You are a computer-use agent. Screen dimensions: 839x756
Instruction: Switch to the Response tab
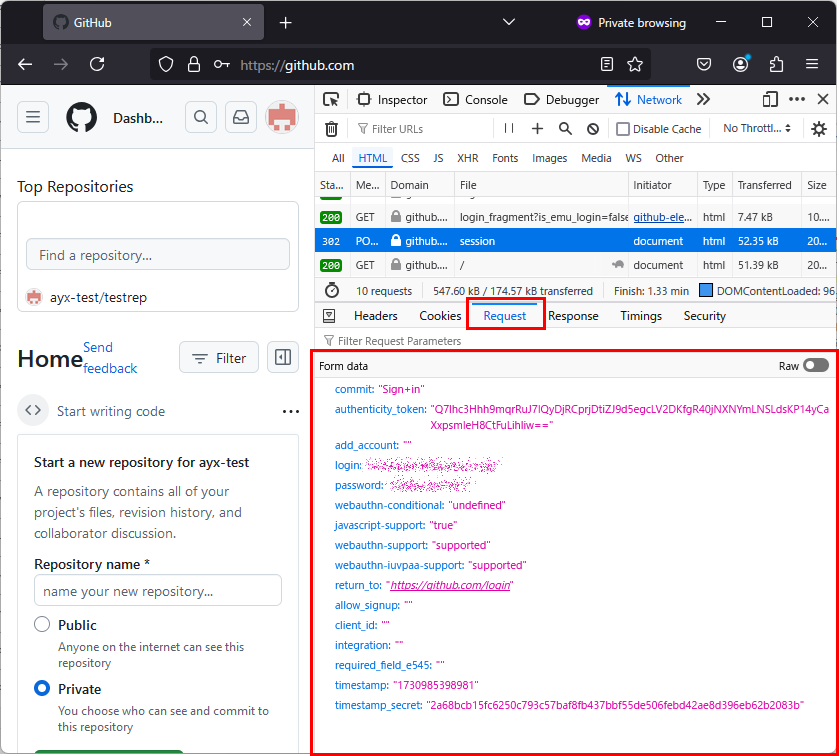tap(573, 316)
